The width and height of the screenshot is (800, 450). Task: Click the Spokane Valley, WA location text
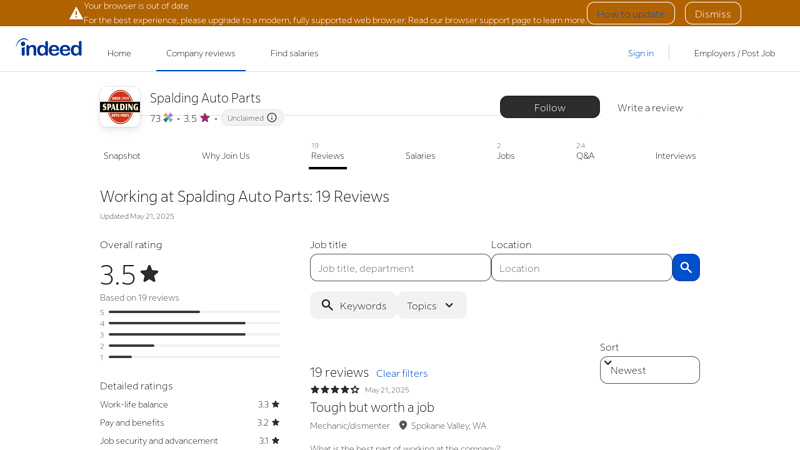click(448, 426)
